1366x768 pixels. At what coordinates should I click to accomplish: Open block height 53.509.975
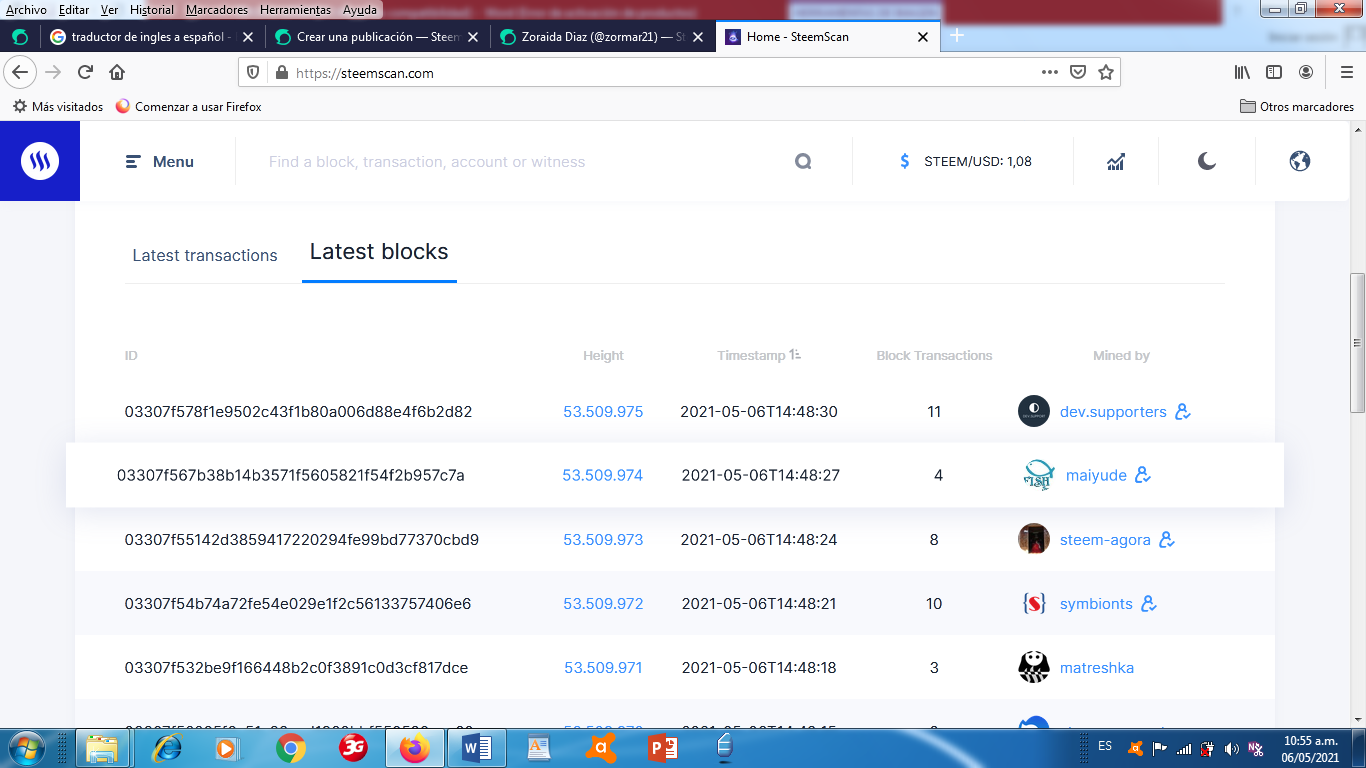[603, 412]
